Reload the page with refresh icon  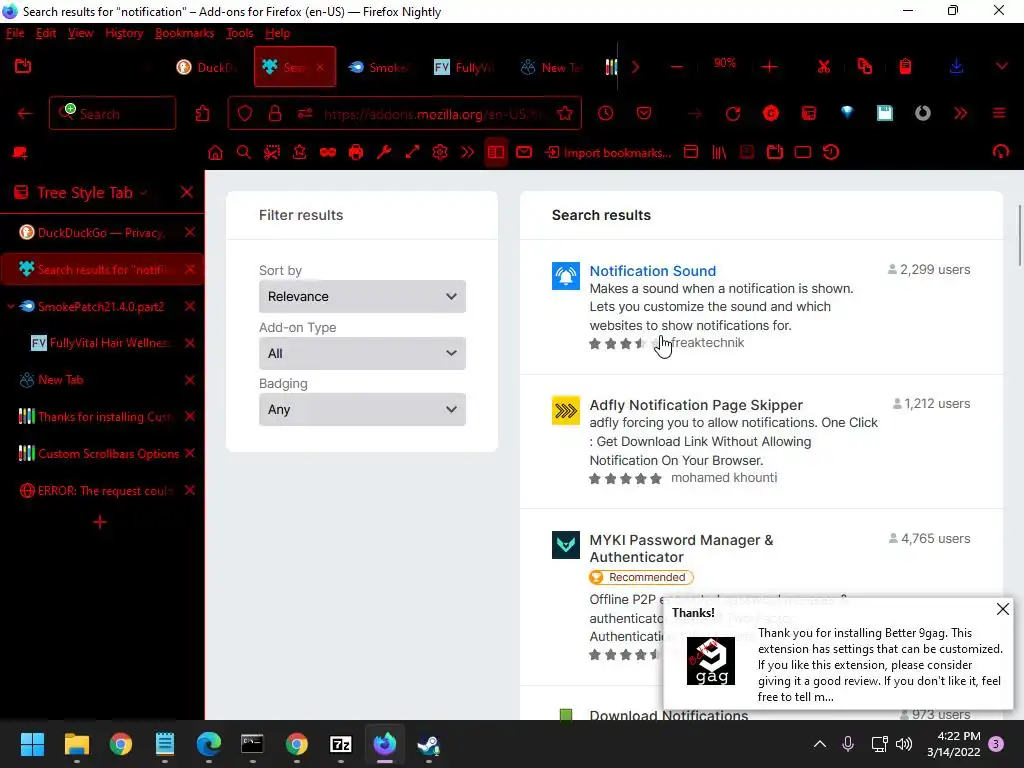[733, 114]
